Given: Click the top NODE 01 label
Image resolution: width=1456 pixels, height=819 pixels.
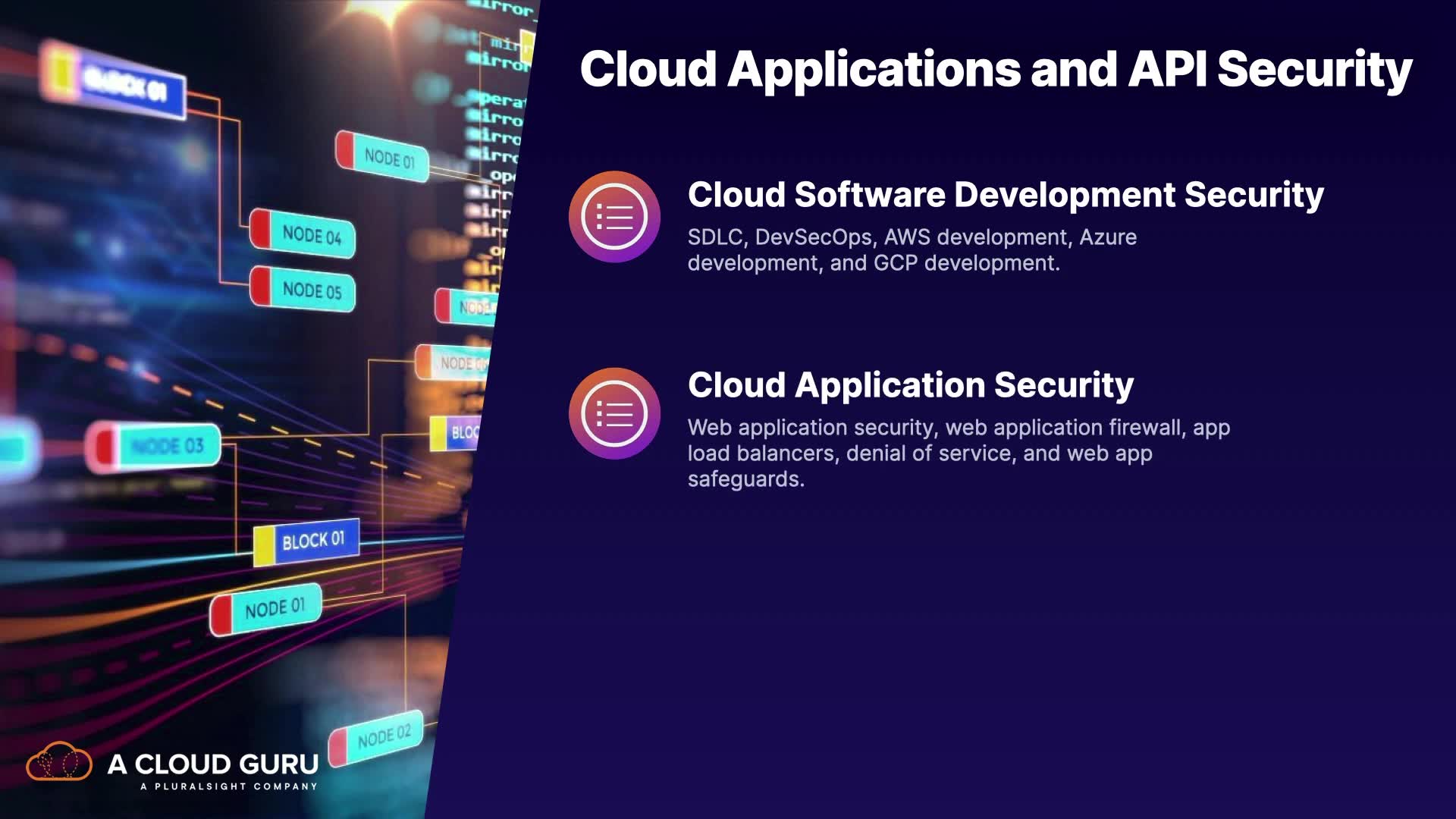Looking at the screenshot, I should (389, 158).
